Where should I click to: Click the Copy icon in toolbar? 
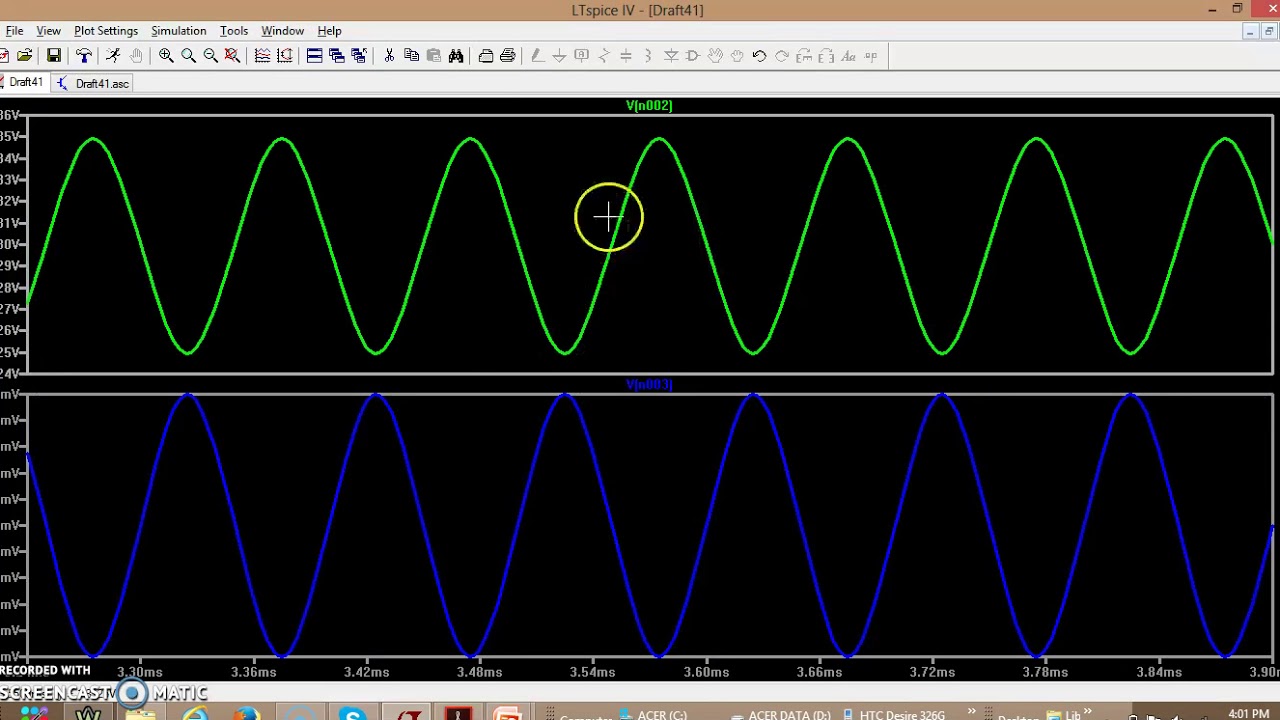[x=411, y=56]
